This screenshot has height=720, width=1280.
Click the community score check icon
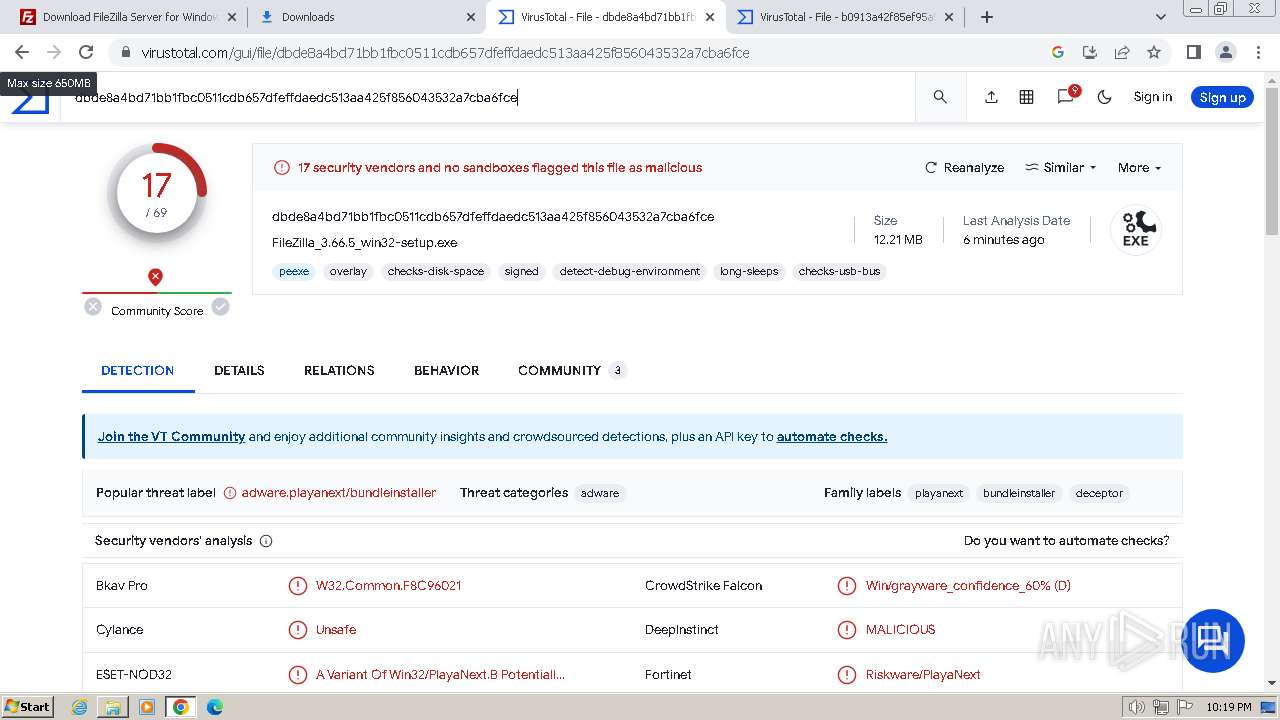(x=220, y=307)
